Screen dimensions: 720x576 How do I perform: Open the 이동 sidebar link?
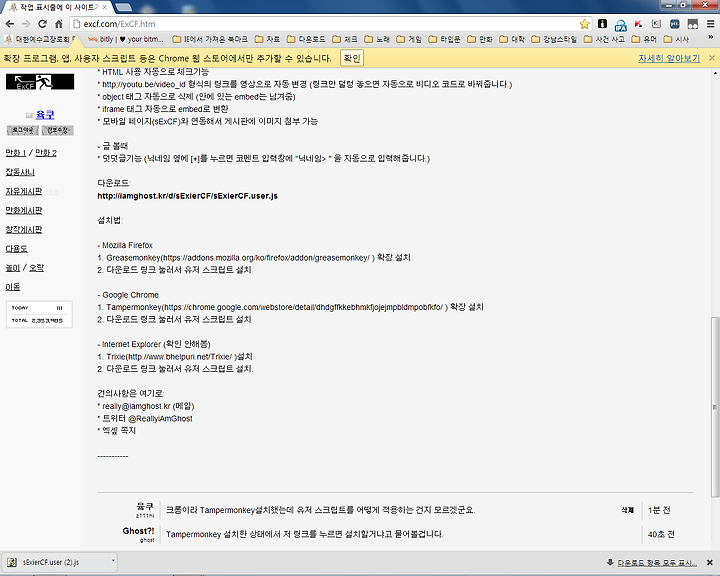[x=13, y=287]
